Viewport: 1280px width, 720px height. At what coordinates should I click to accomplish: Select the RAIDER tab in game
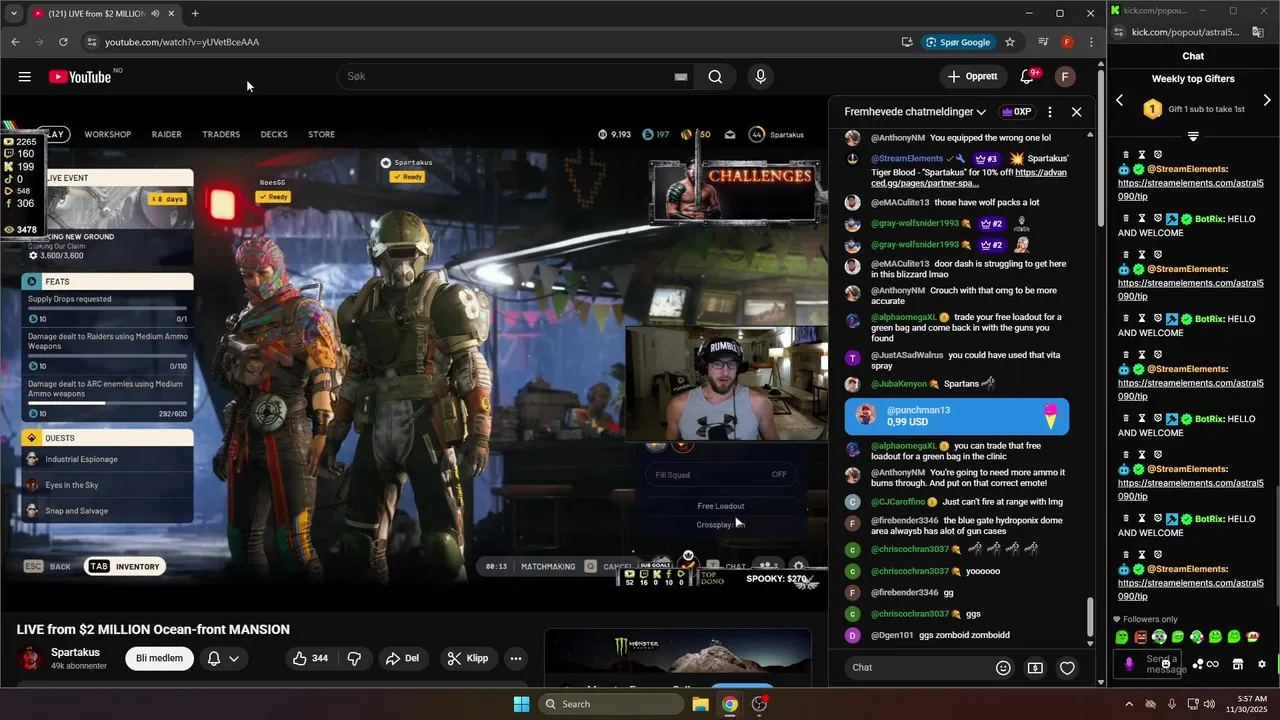(x=167, y=134)
